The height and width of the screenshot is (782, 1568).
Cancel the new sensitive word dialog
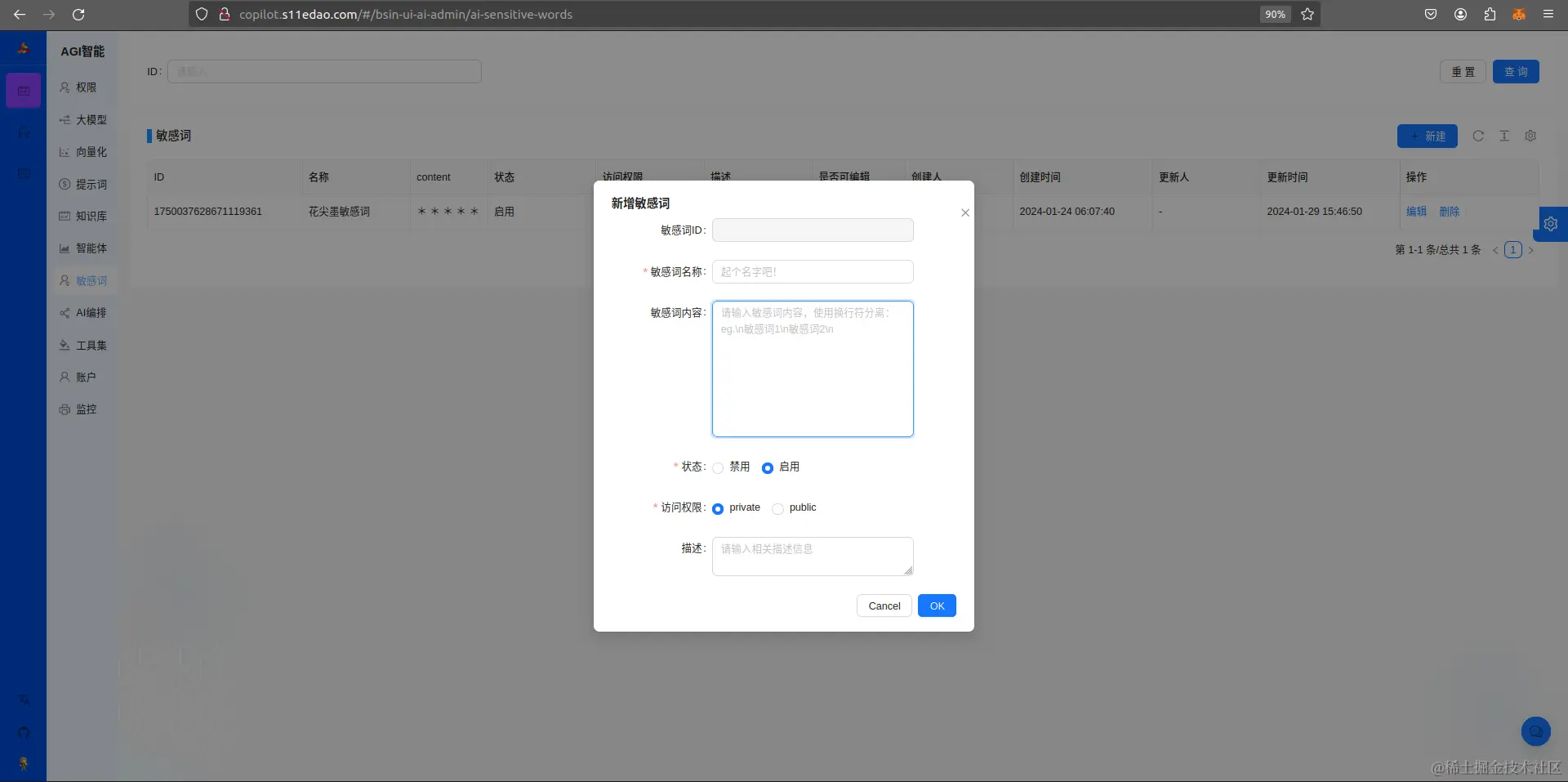pos(884,605)
